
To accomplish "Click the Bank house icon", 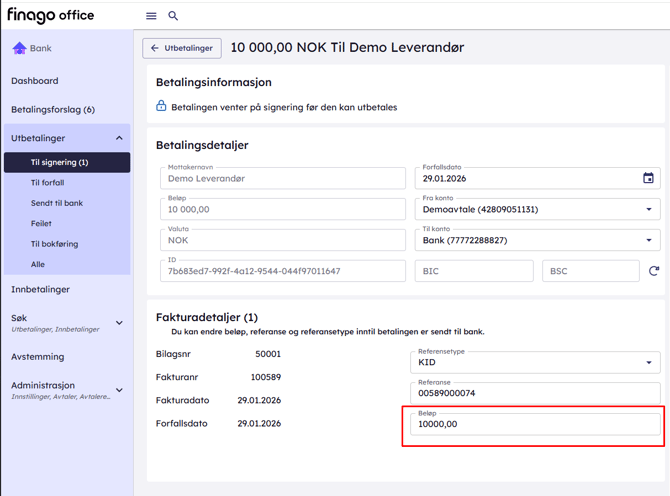I will coord(19,48).
